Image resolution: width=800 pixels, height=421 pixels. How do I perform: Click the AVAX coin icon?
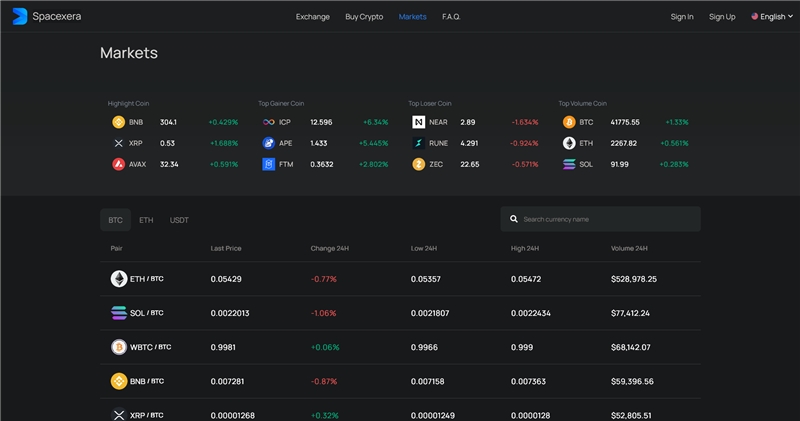click(118, 164)
